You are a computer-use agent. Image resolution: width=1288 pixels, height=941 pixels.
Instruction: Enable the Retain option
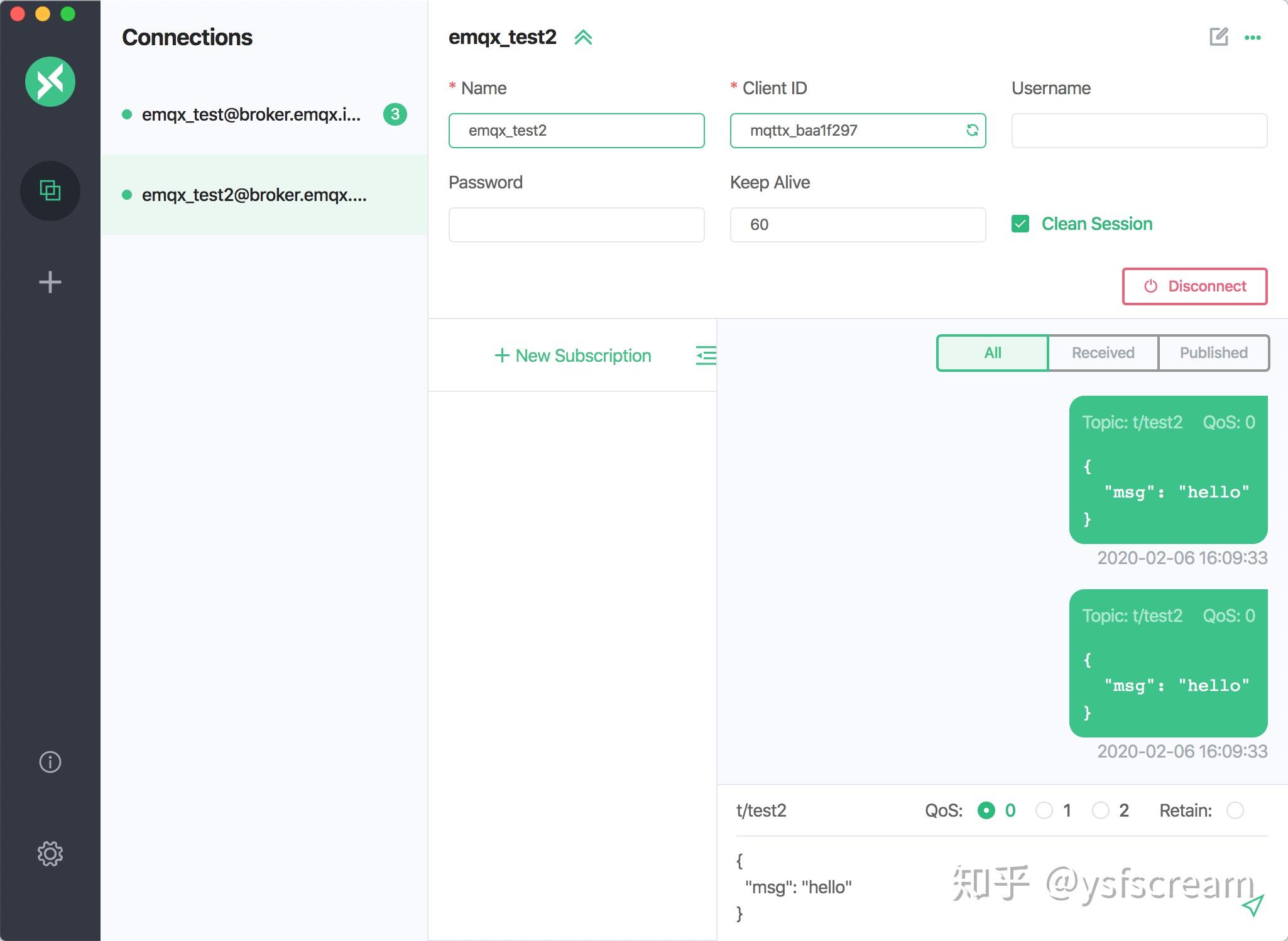point(1235,810)
